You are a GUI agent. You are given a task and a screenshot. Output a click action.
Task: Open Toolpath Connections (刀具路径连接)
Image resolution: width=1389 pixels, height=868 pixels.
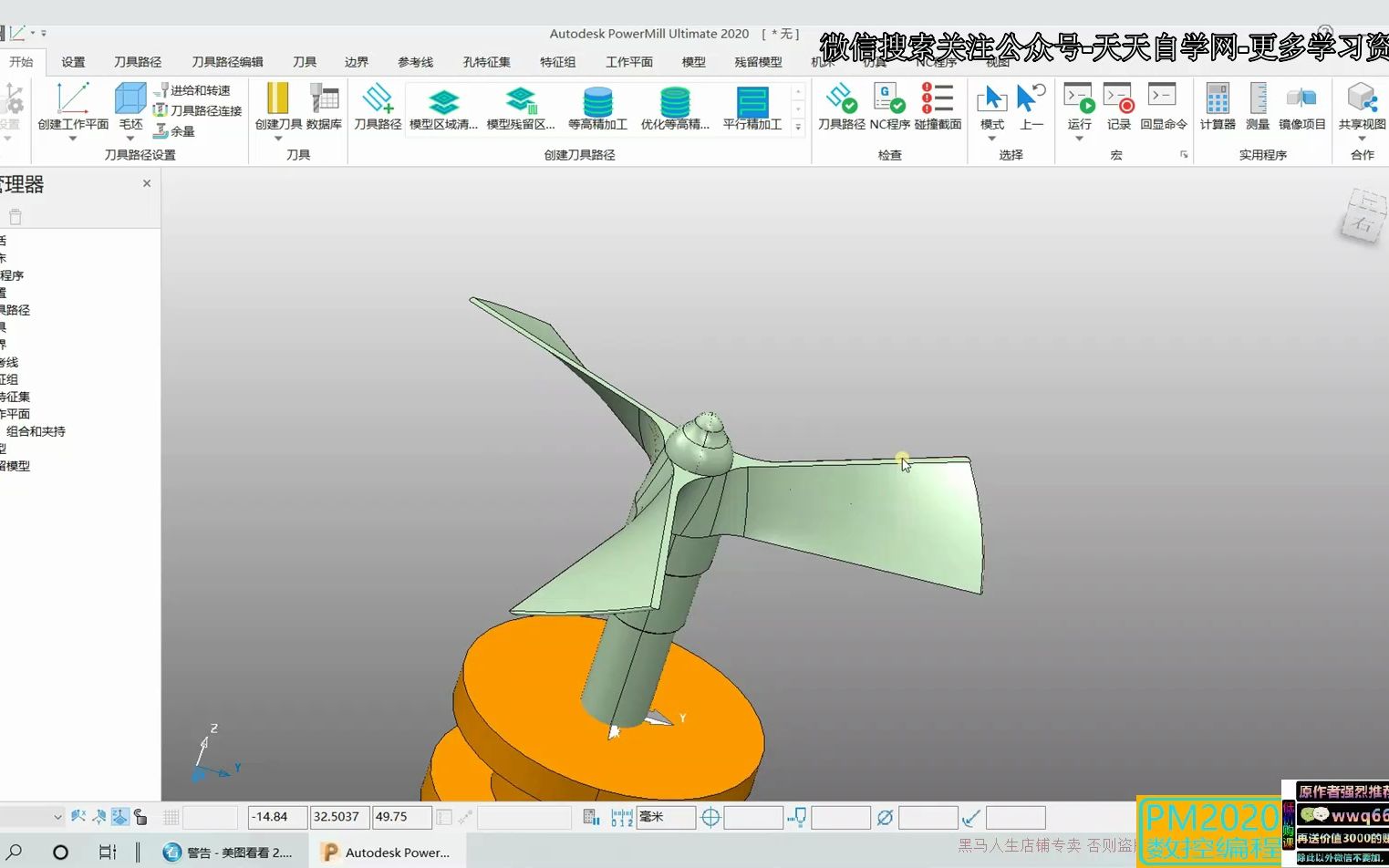coord(197,110)
